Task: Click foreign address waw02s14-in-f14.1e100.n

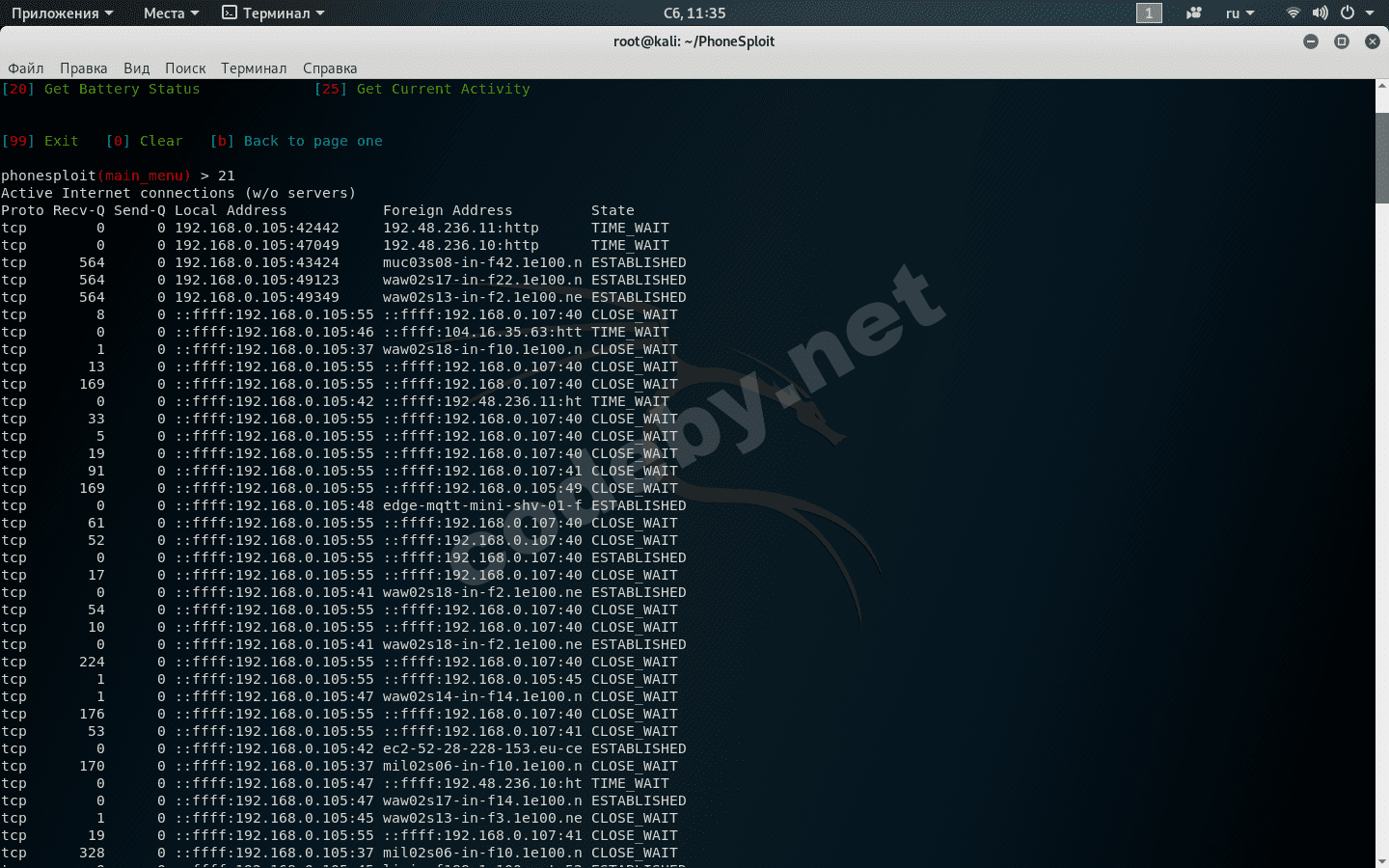Action: [482, 696]
